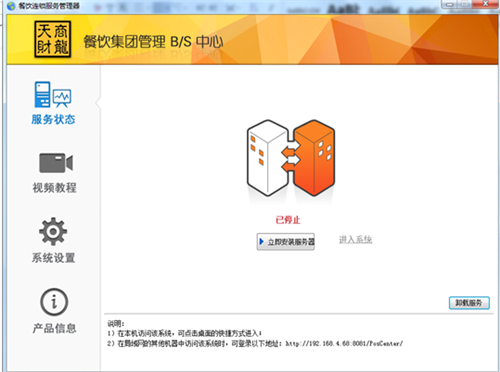500x372 pixels.
Task: Click instruction line 1 about desktop shortcut
Action: pos(184,333)
